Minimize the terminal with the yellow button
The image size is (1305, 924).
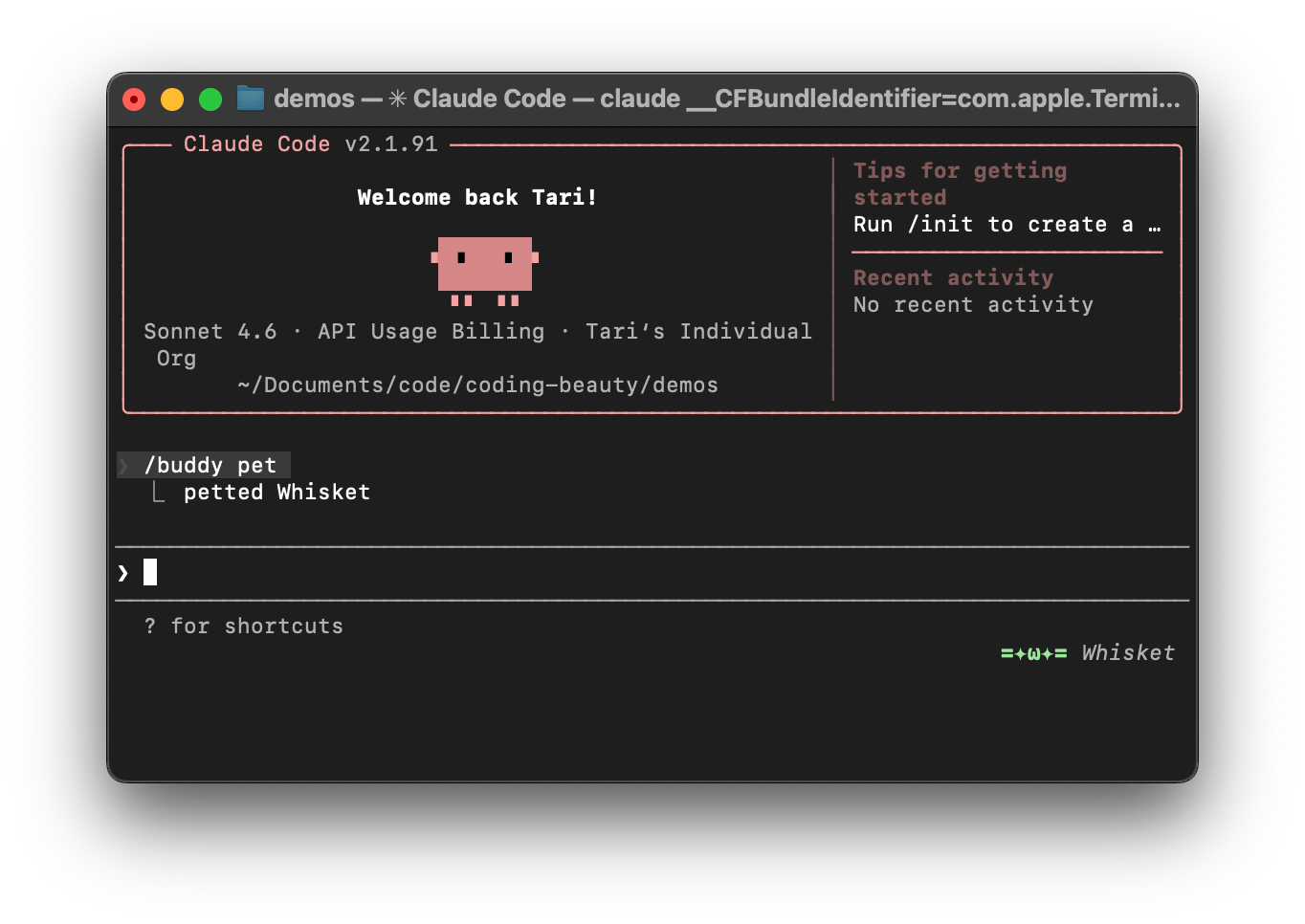click(x=172, y=99)
